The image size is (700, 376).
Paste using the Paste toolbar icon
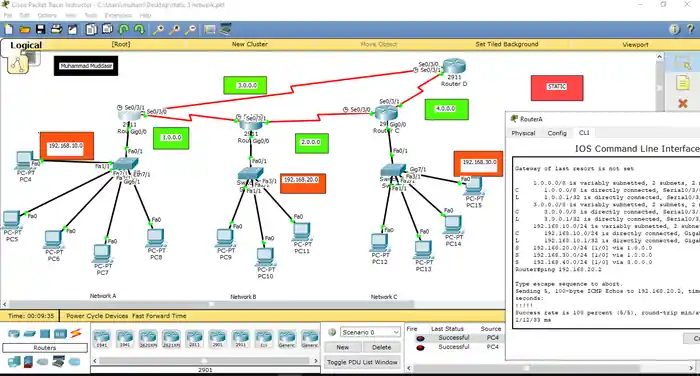coord(108,29)
